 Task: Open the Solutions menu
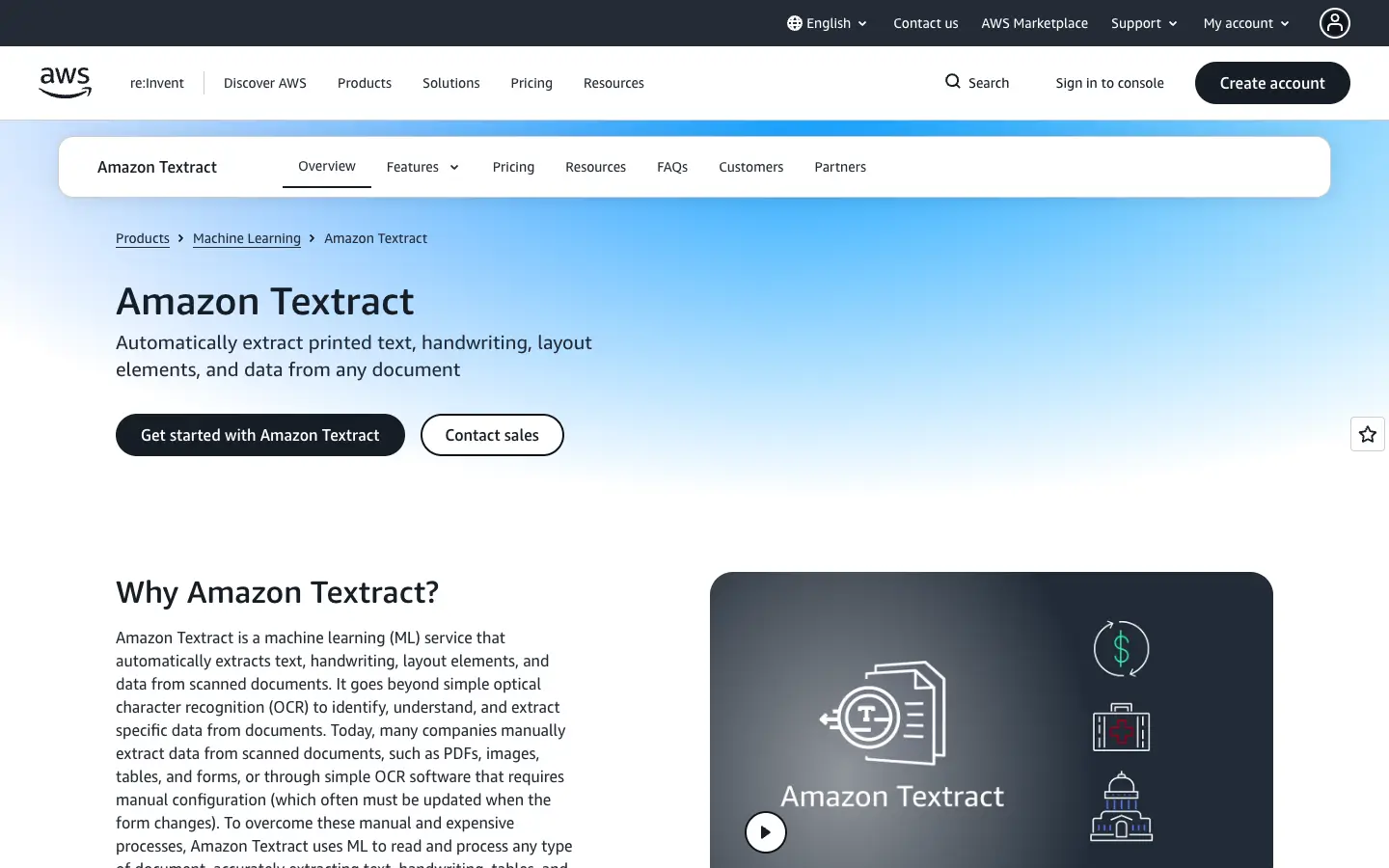coord(451,83)
